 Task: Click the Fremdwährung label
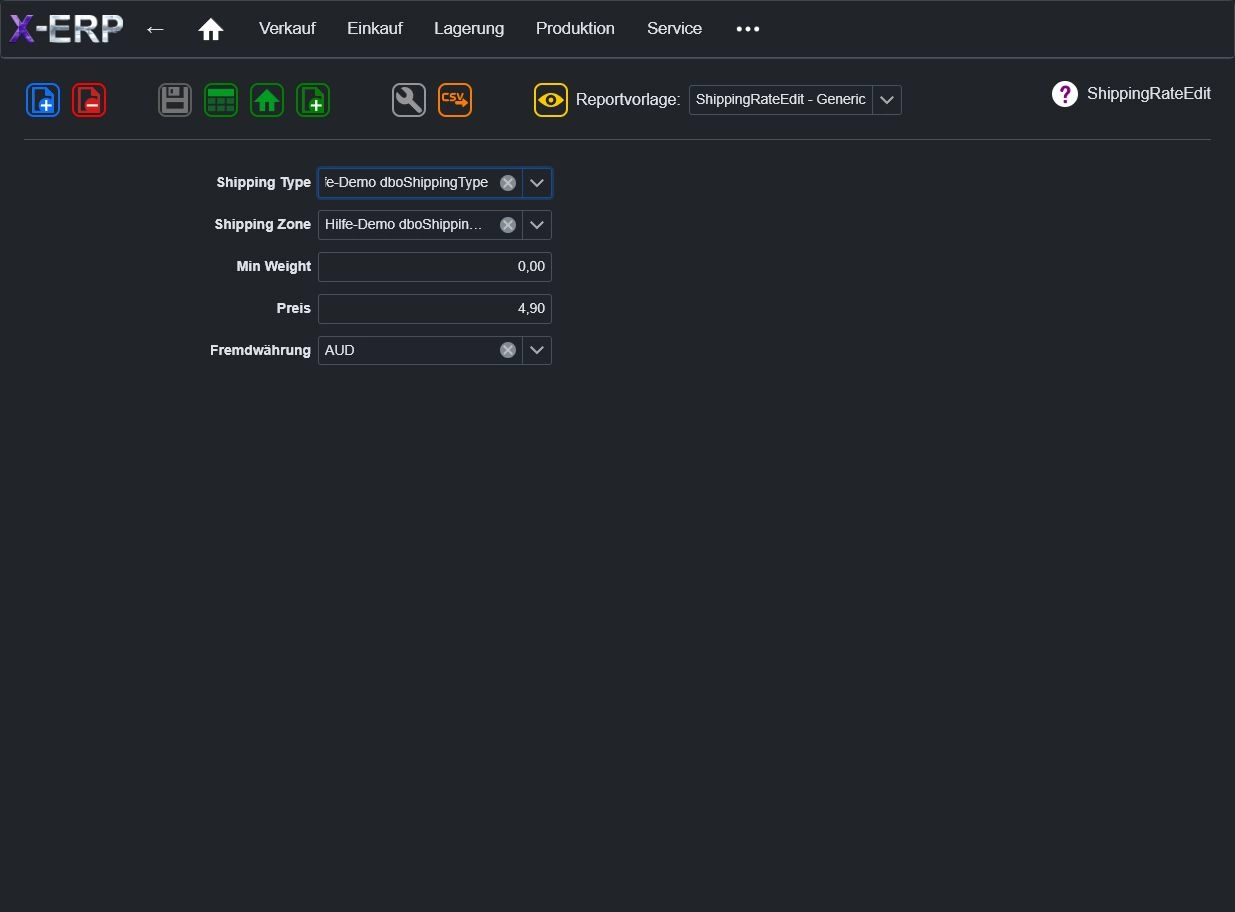pos(261,351)
